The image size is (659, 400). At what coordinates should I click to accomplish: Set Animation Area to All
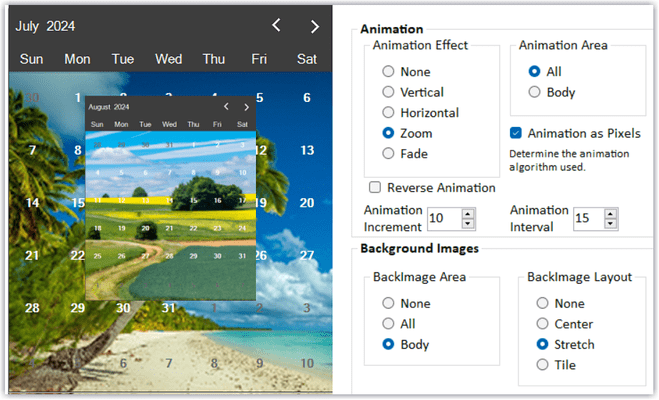[534, 71]
